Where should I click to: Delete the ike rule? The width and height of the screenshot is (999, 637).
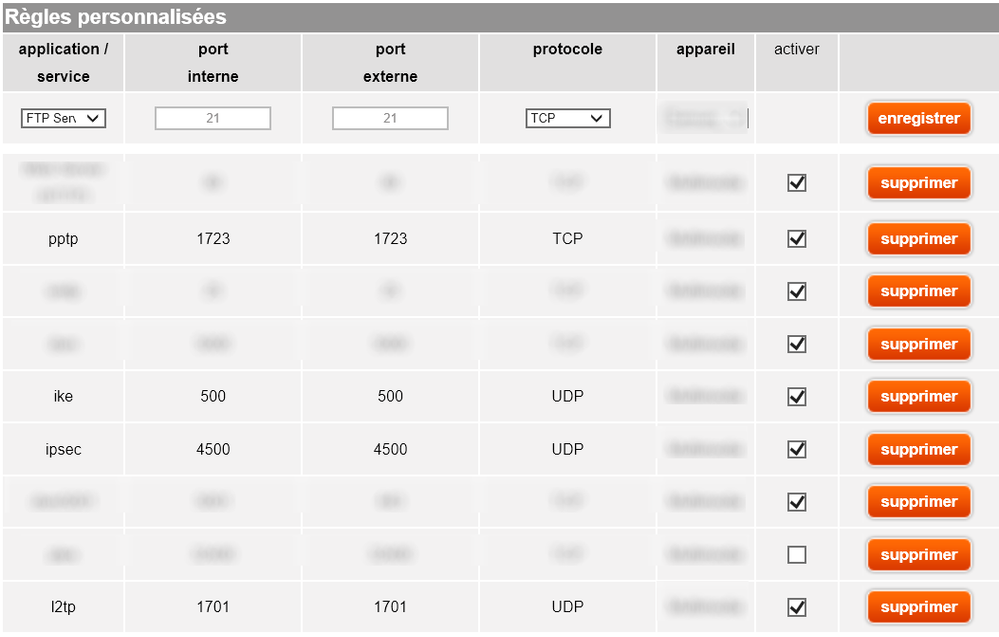[x=918, y=397]
